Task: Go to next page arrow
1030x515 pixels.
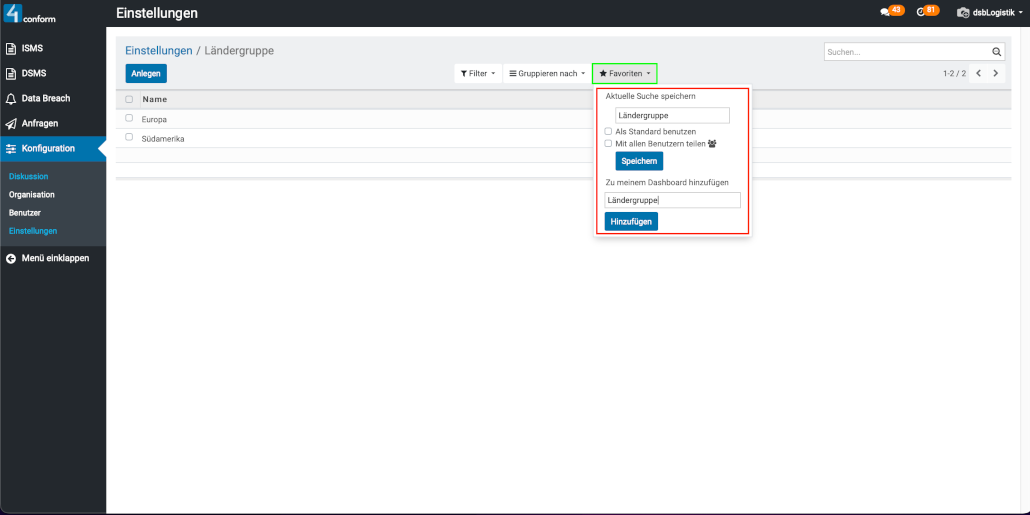Action: (995, 74)
